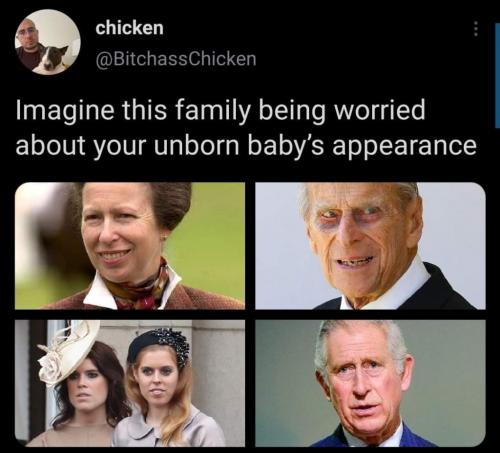
Task: Click the word "unborn" in the tweet
Action: (196, 145)
